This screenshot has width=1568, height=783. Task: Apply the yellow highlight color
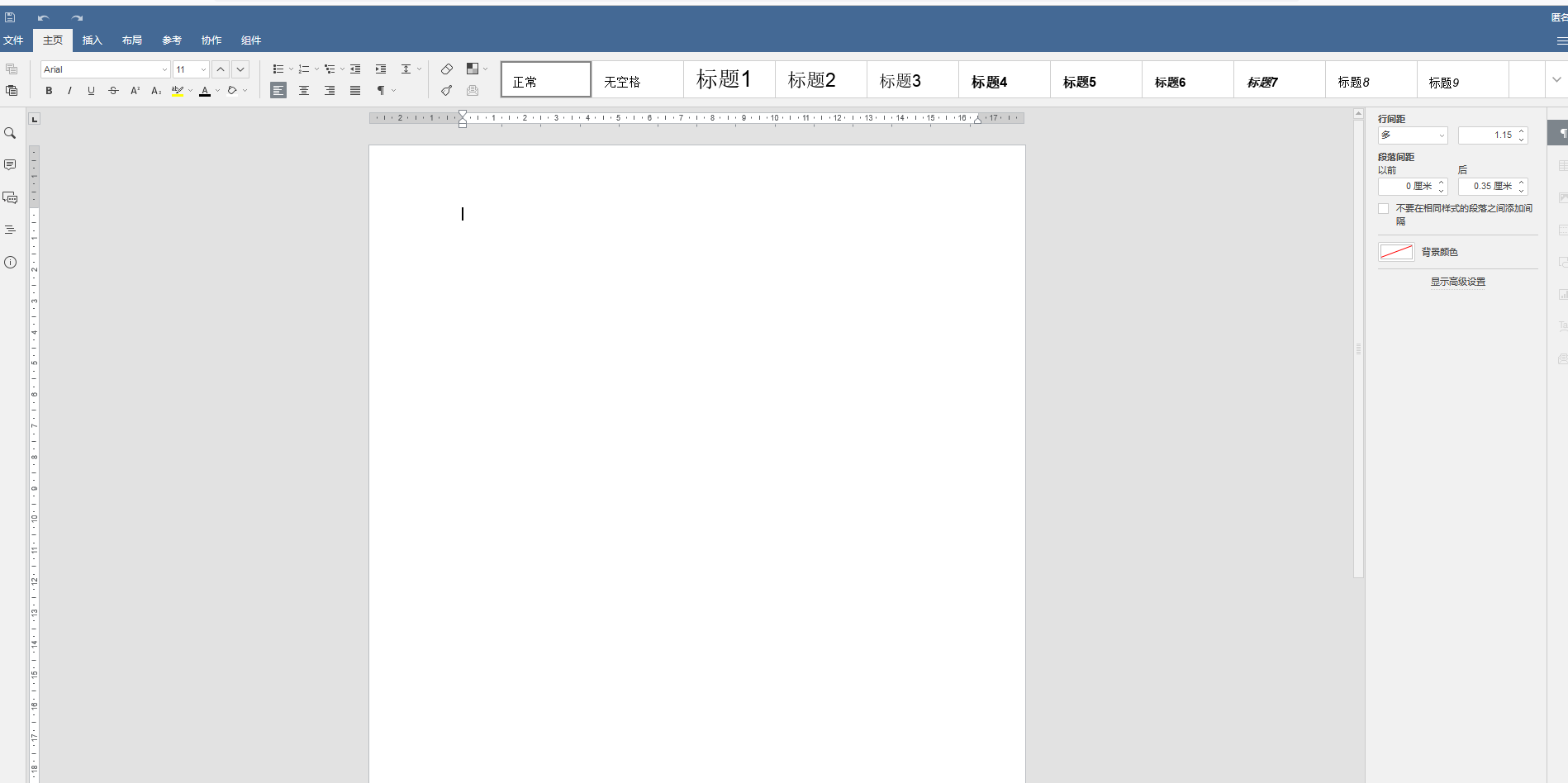tap(177, 91)
